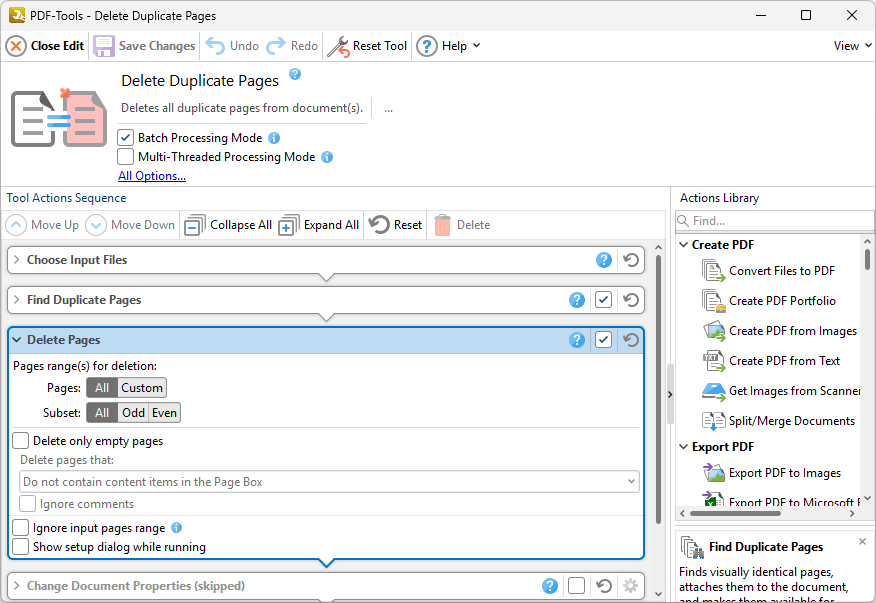Collapse the Create PDF category
The image size is (876, 603).
tap(683, 245)
